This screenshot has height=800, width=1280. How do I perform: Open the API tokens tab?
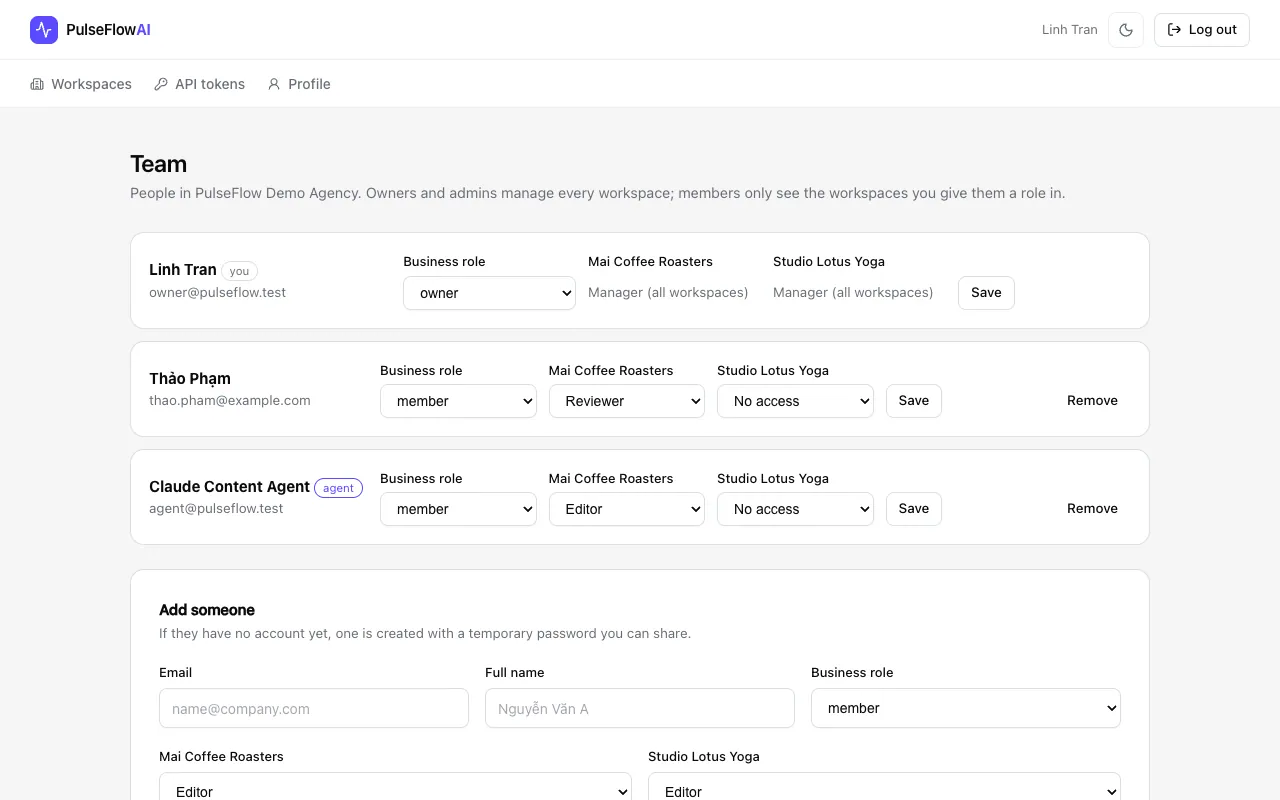click(x=200, y=84)
